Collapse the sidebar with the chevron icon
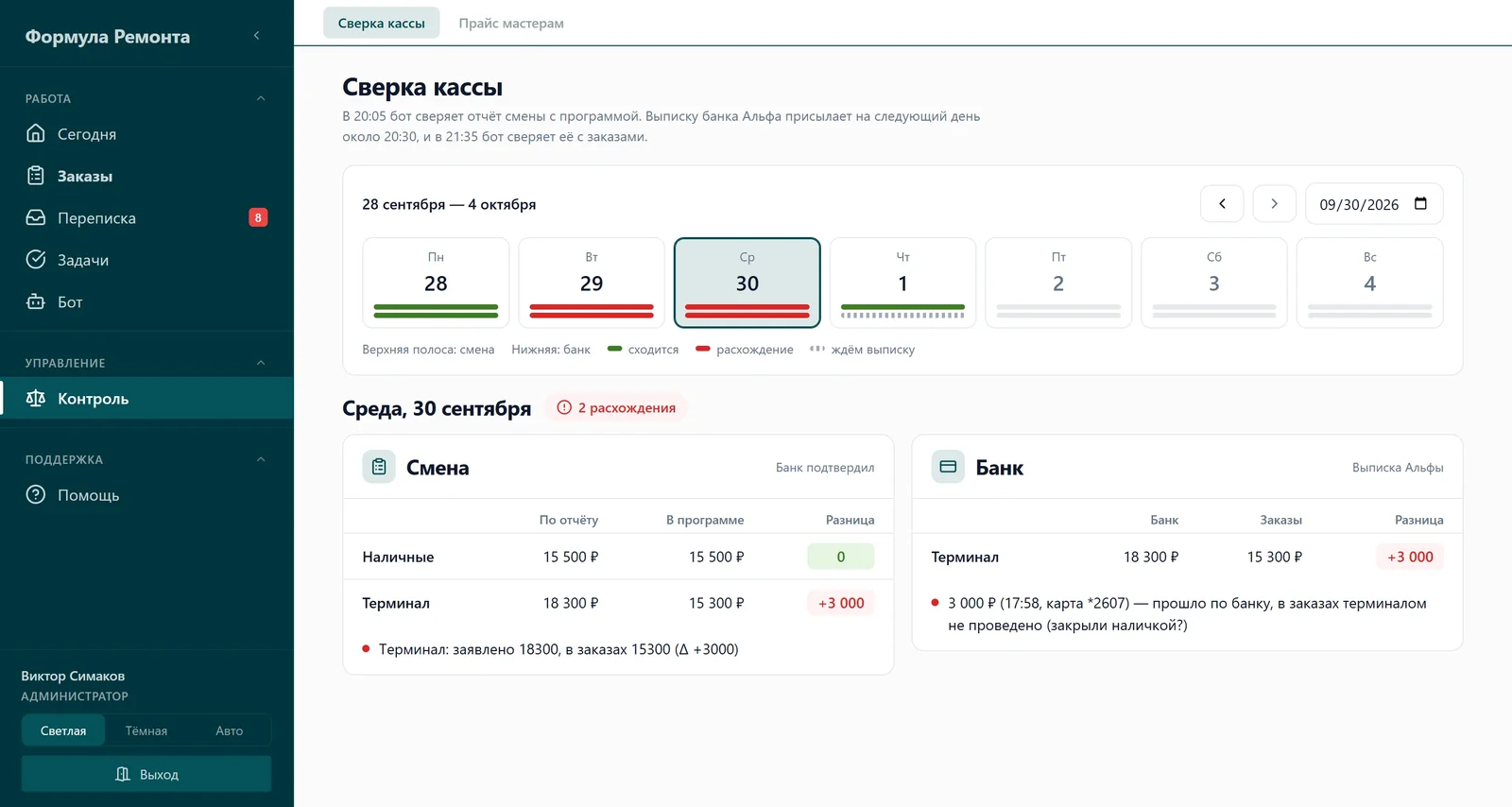 pyautogui.click(x=256, y=36)
